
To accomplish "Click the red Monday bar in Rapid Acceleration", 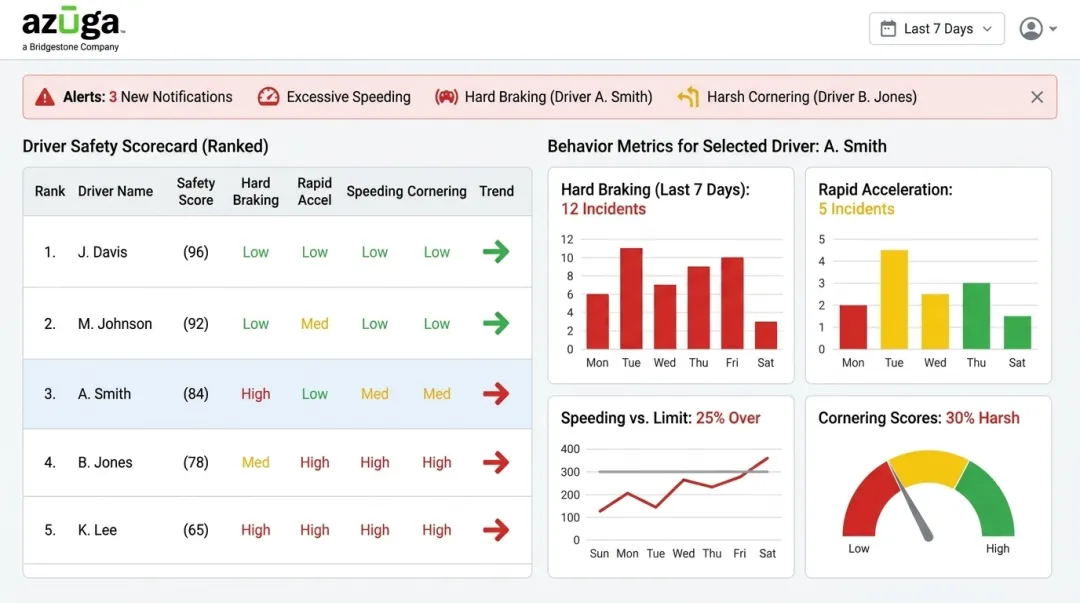I will click(853, 327).
